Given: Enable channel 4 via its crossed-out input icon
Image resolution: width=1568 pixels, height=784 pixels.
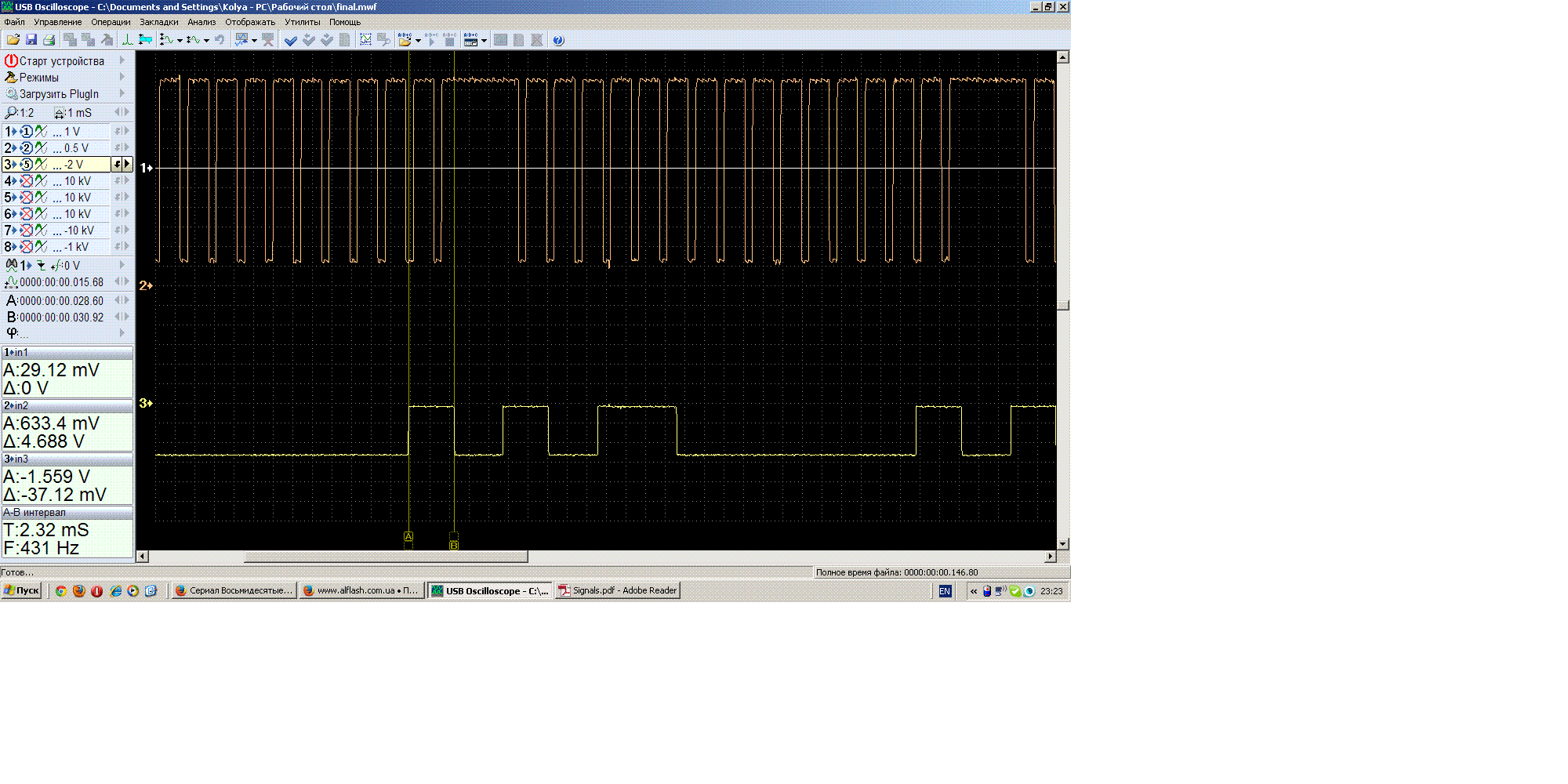Looking at the screenshot, I should [27, 181].
